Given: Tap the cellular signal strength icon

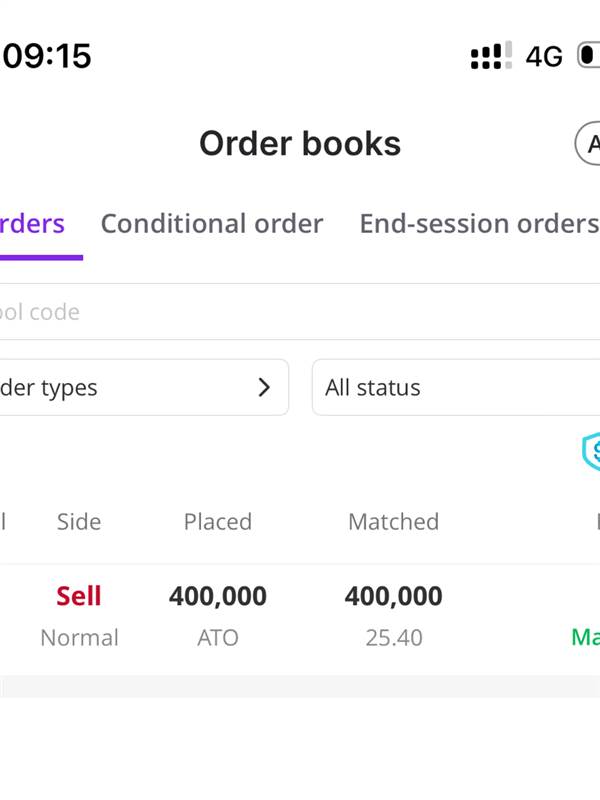Looking at the screenshot, I should pyautogui.click(x=491, y=55).
